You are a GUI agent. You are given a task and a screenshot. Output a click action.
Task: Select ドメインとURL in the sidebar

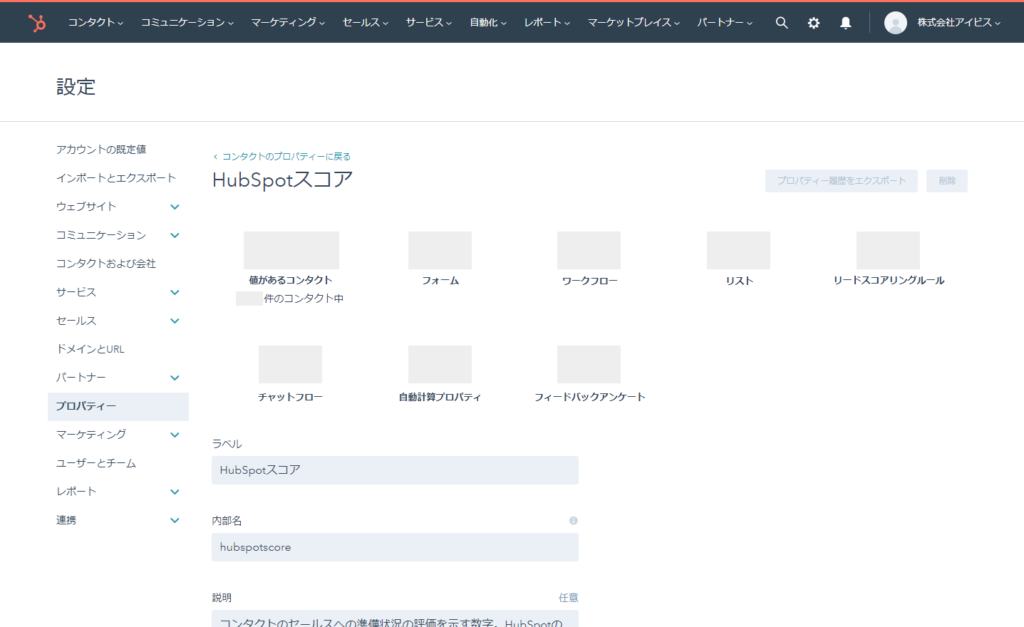[90, 349]
